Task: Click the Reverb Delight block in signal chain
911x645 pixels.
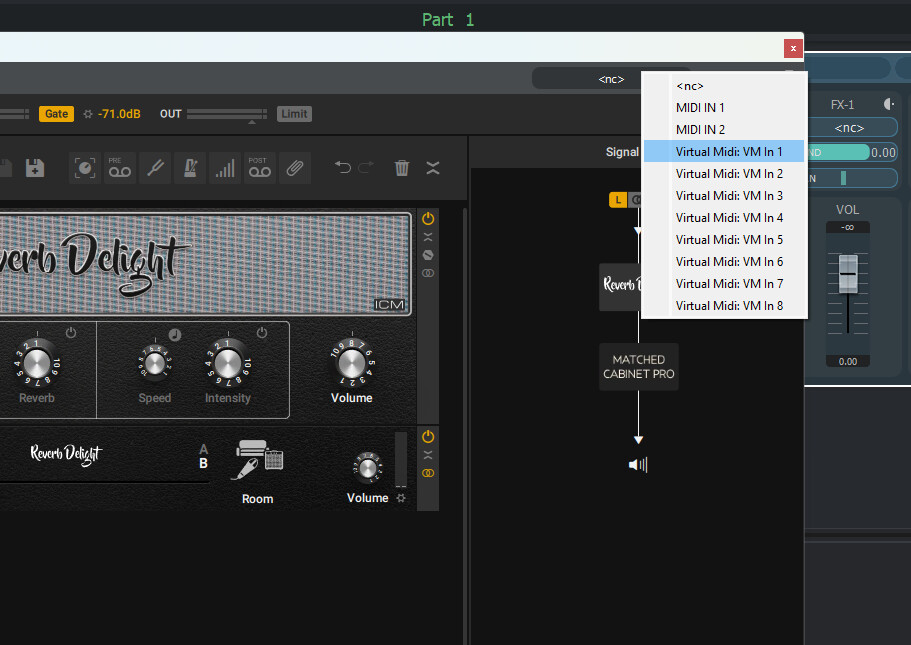Action: [620, 287]
